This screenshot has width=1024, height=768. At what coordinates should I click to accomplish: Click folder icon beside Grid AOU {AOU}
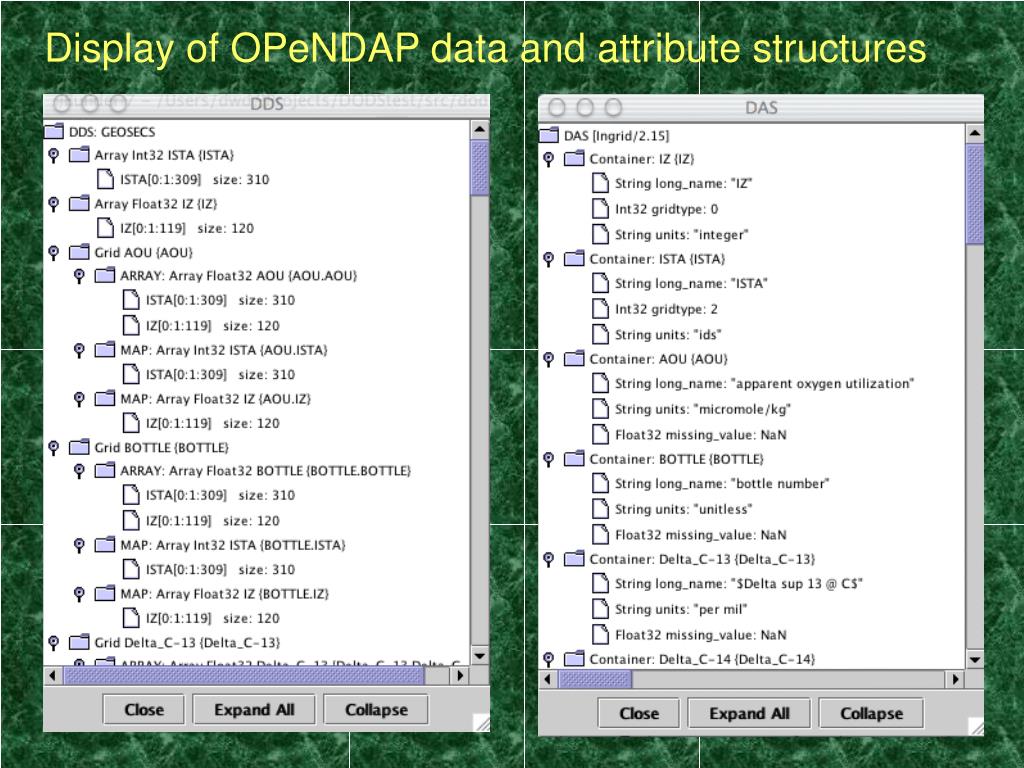click(79, 252)
